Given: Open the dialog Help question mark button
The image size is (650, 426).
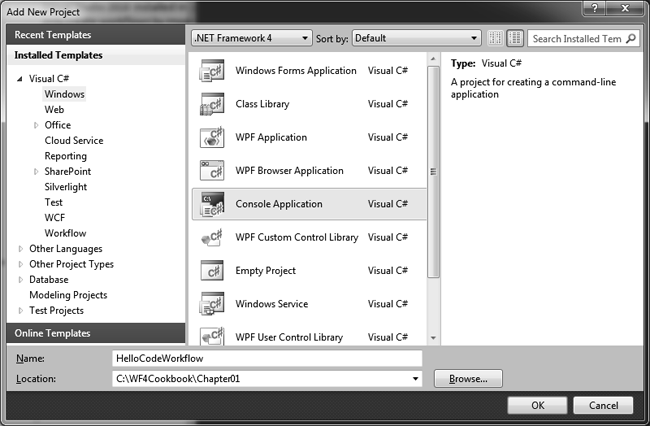Looking at the screenshot, I should pyautogui.click(x=594, y=8).
